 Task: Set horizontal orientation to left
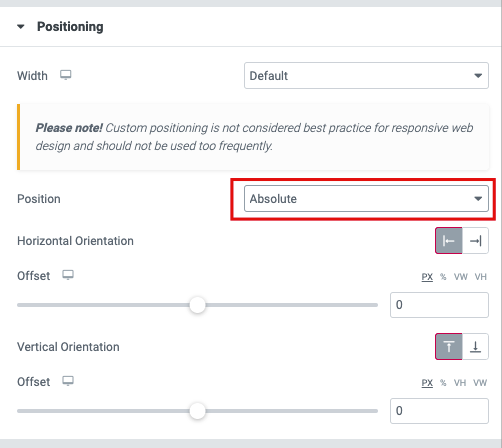(449, 241)
